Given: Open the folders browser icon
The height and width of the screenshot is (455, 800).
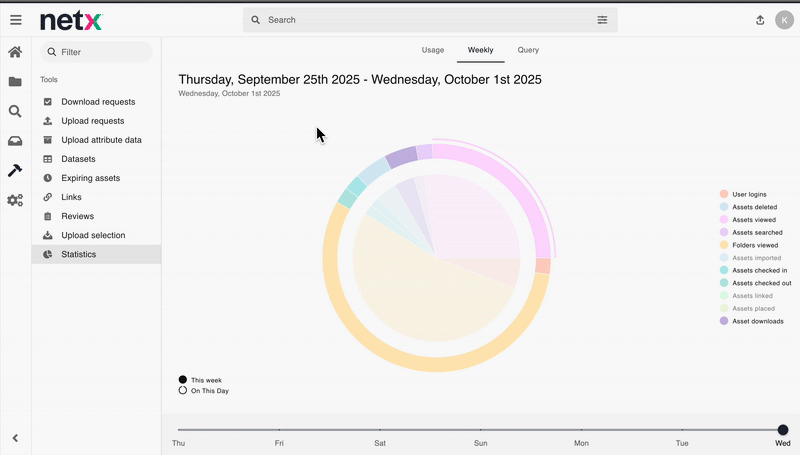Looking at the screenshot, I should 15,82.
